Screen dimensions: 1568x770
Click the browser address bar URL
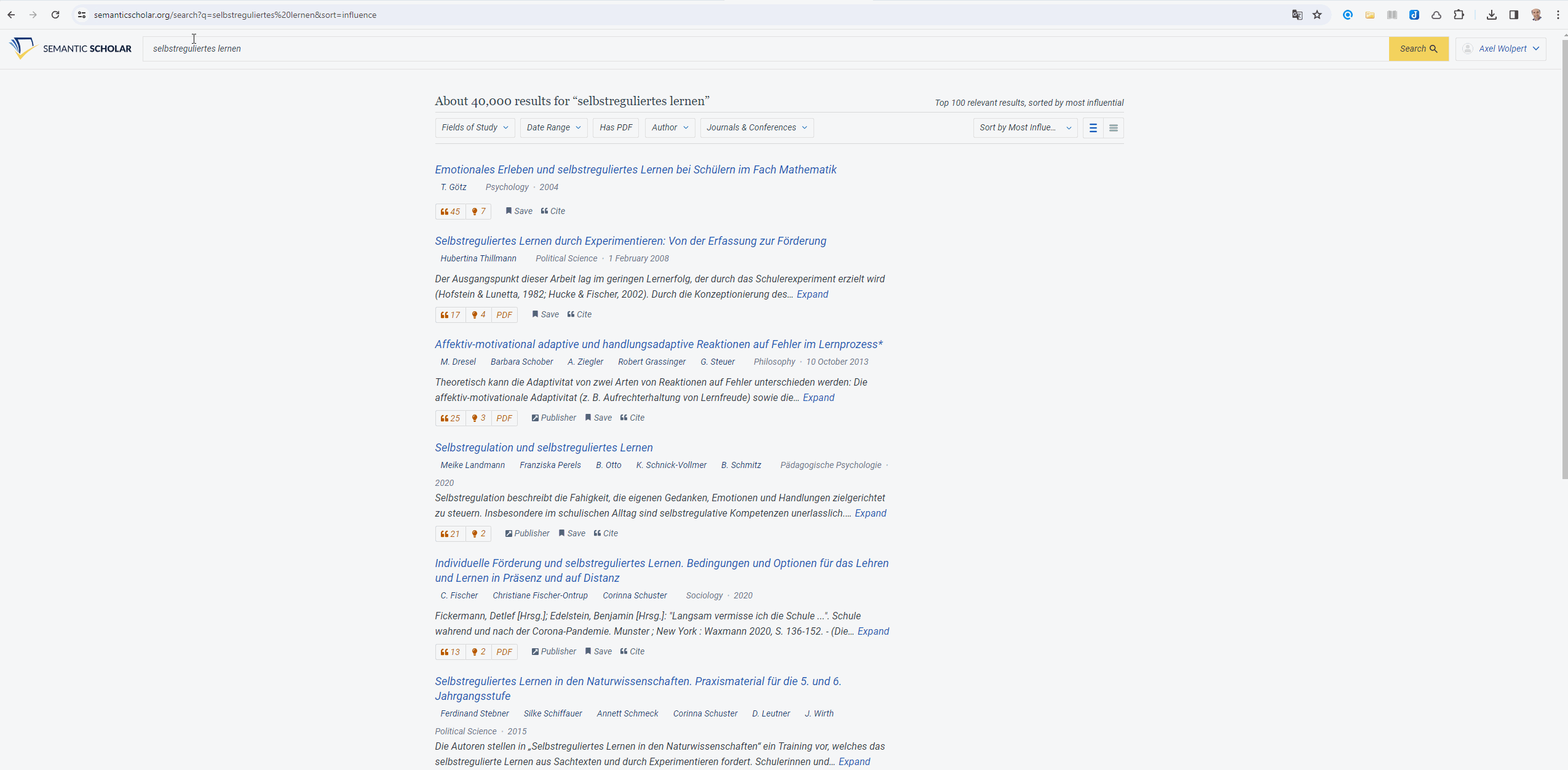pyautogui.click(x=235, y=15)
